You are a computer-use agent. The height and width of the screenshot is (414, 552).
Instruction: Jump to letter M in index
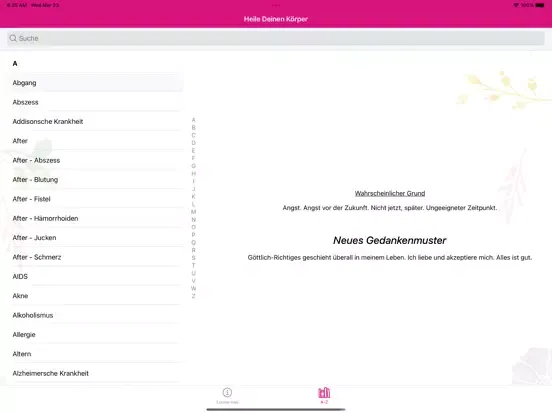193,212
